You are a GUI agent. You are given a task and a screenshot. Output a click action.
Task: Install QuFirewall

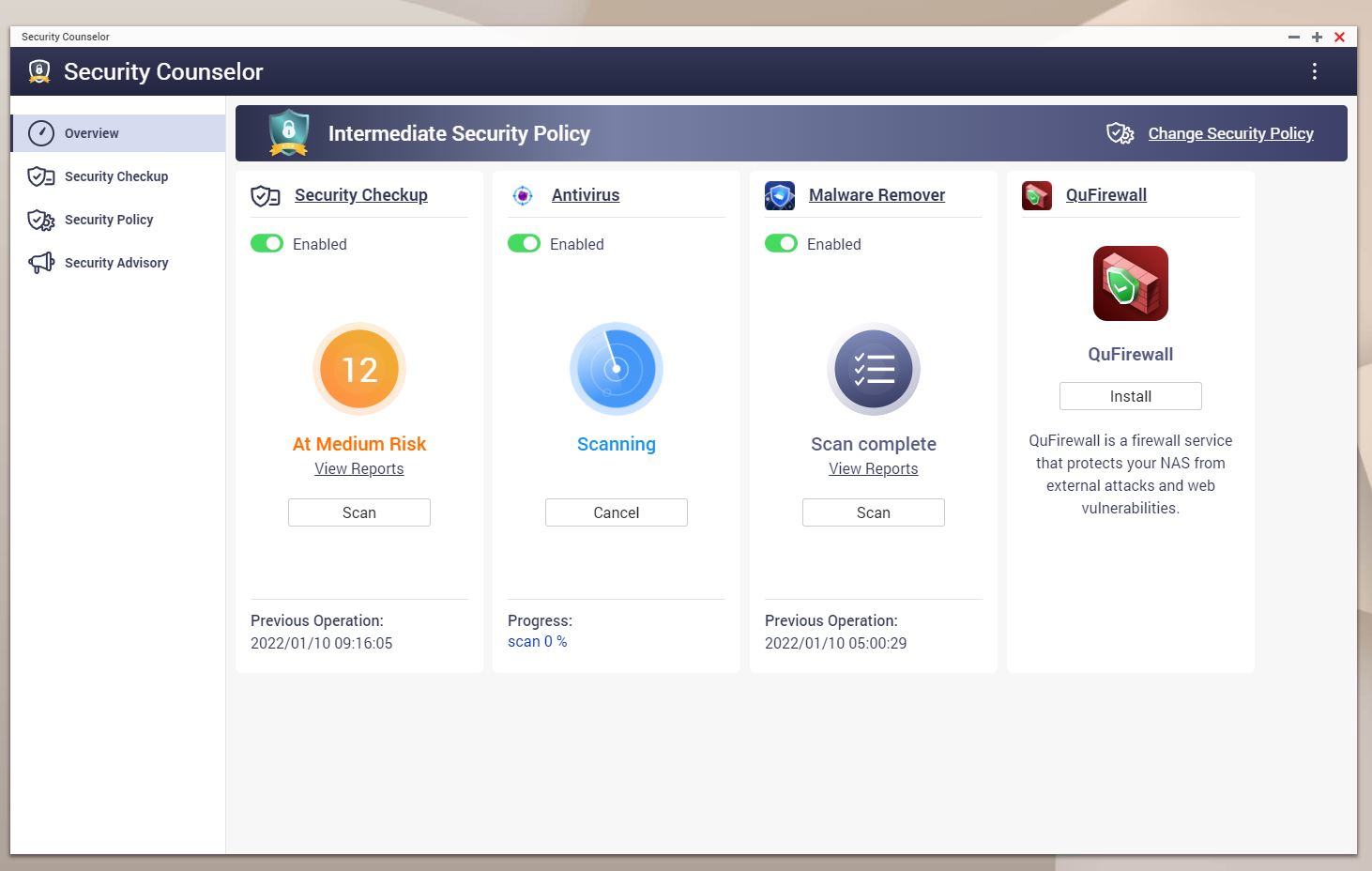pyautogui.click(x=1130, y=396)
